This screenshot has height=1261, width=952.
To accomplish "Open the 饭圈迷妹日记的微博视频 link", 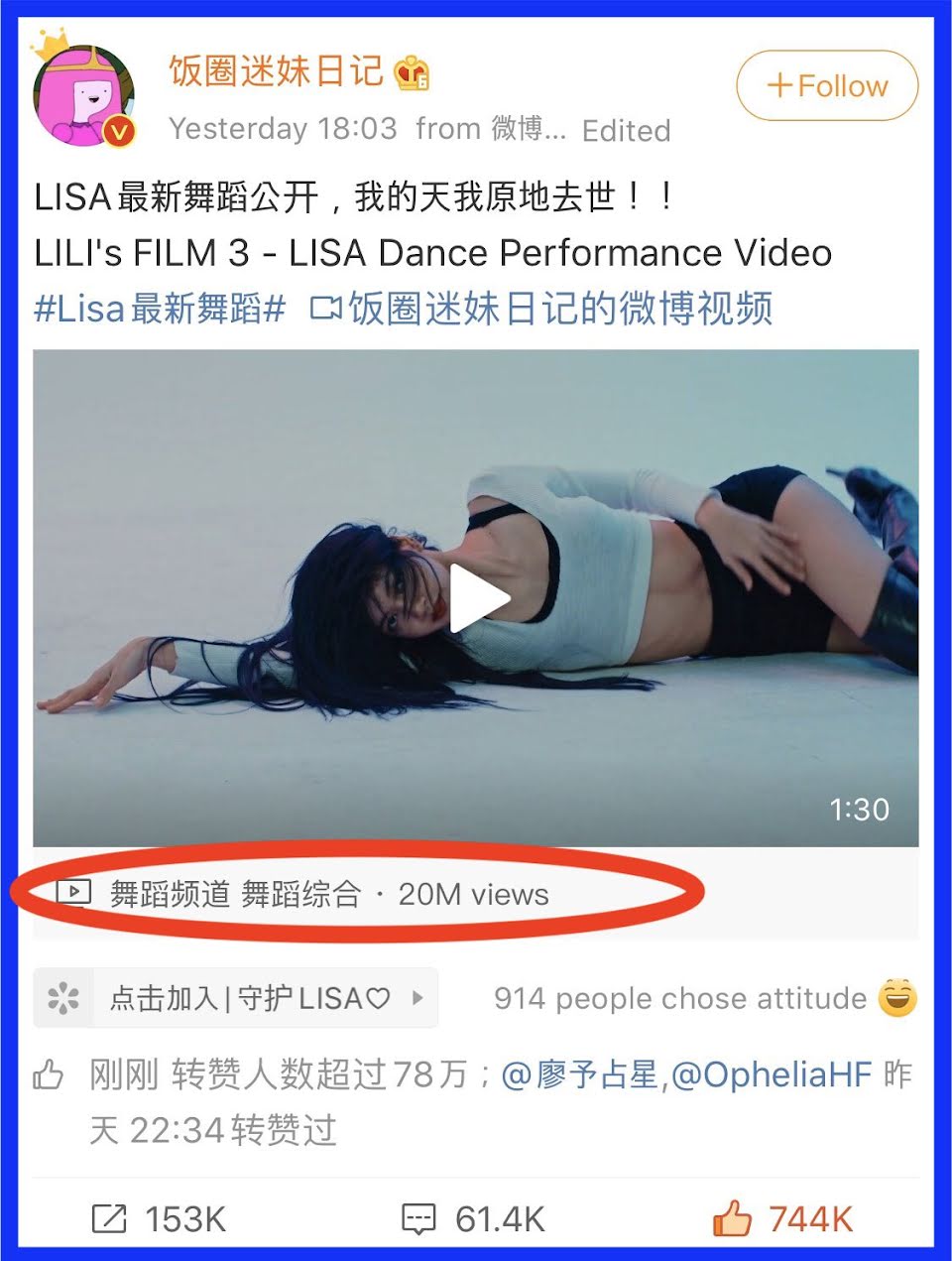I will [x=541, y=309].
